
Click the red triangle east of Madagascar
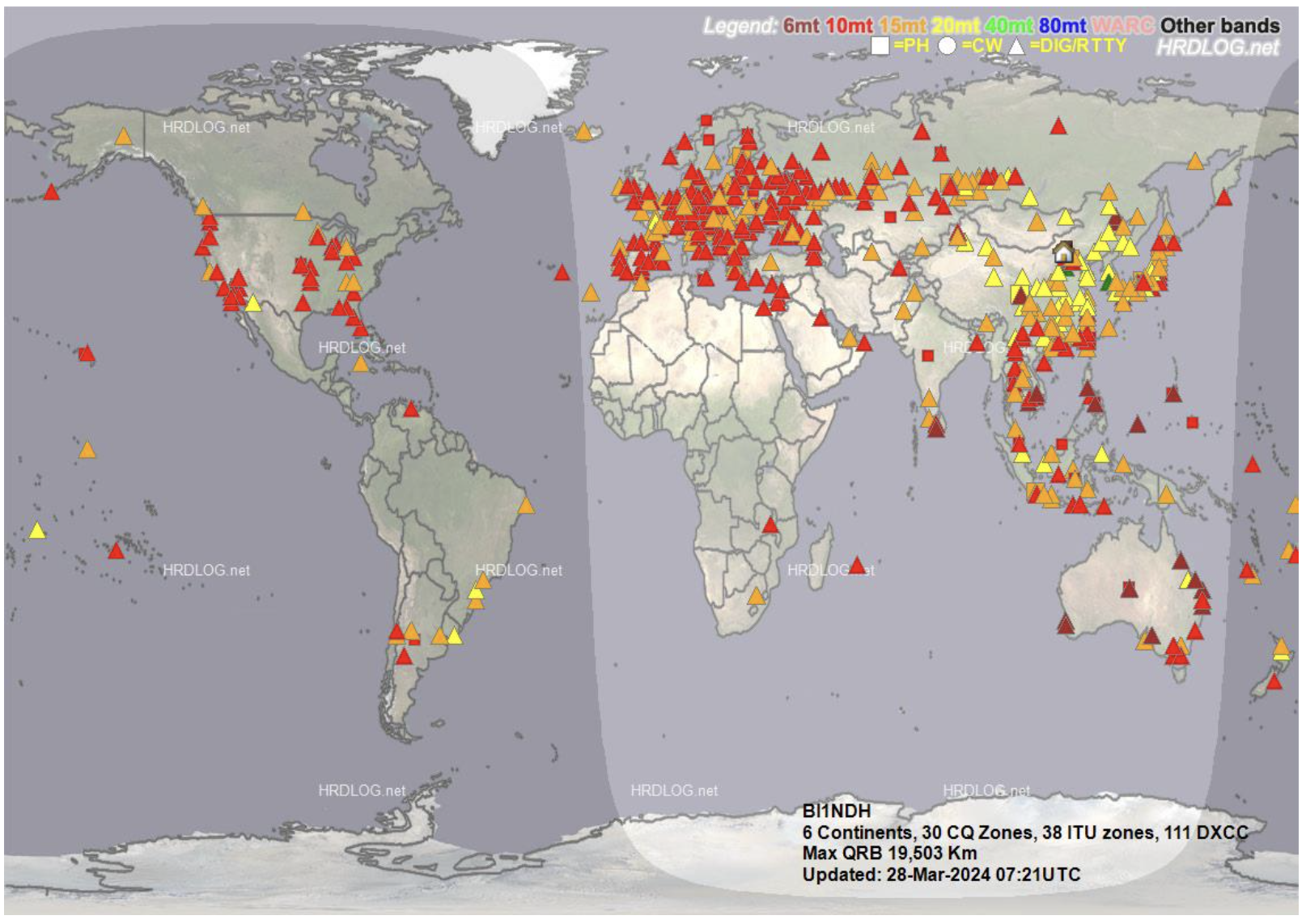[x=857, y=565]
